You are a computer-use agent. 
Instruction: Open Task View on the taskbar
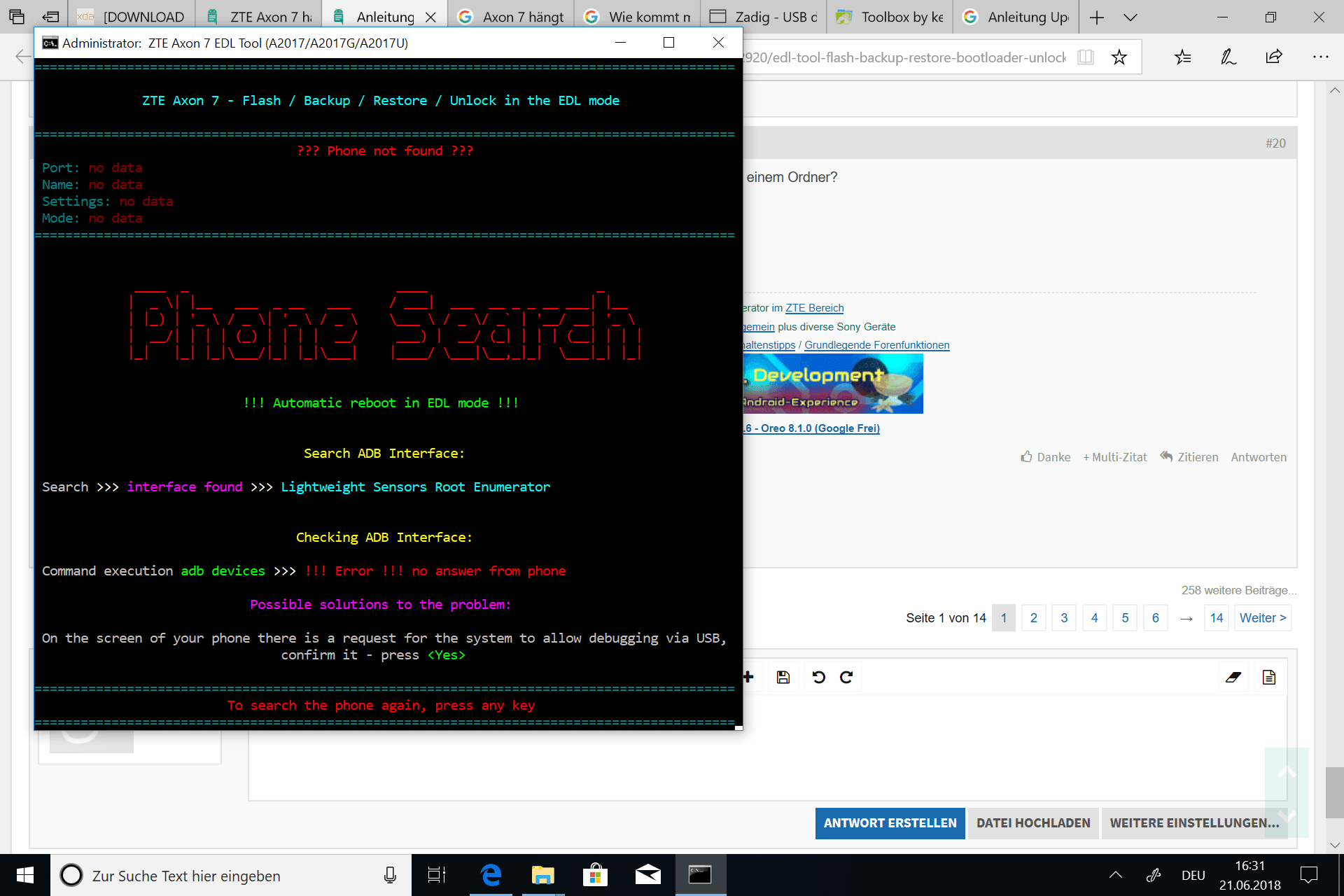437,875
